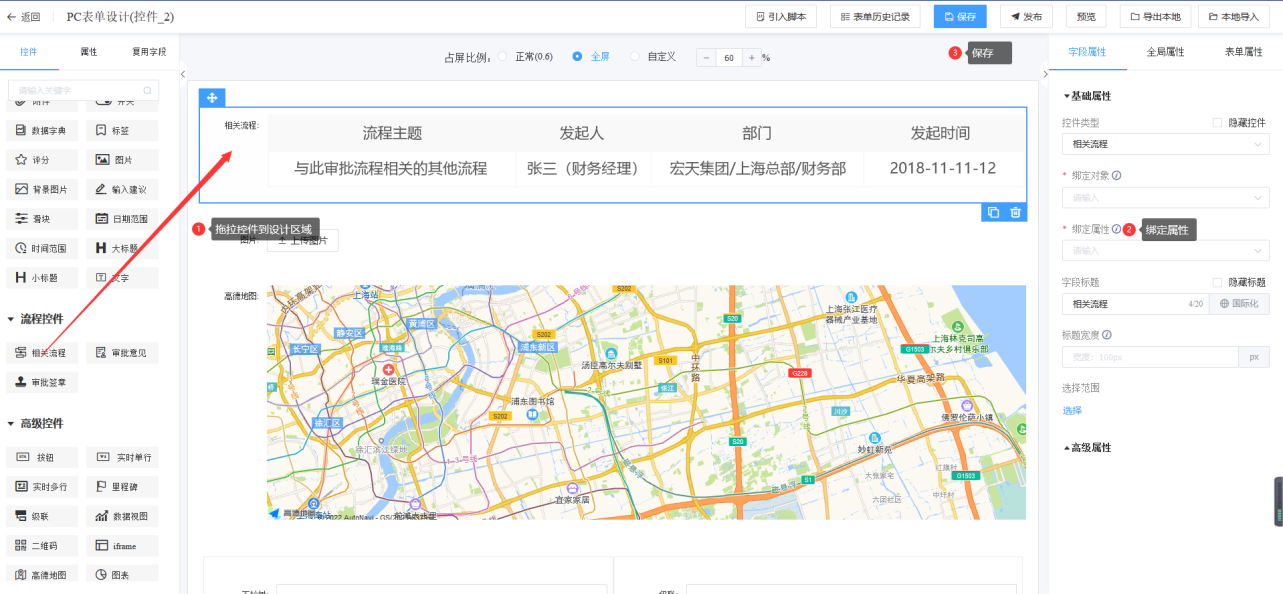Click the blue 保存 button in top toolbar
Viewport: 1283px width, 594px height.
click(x=960, y=17)
